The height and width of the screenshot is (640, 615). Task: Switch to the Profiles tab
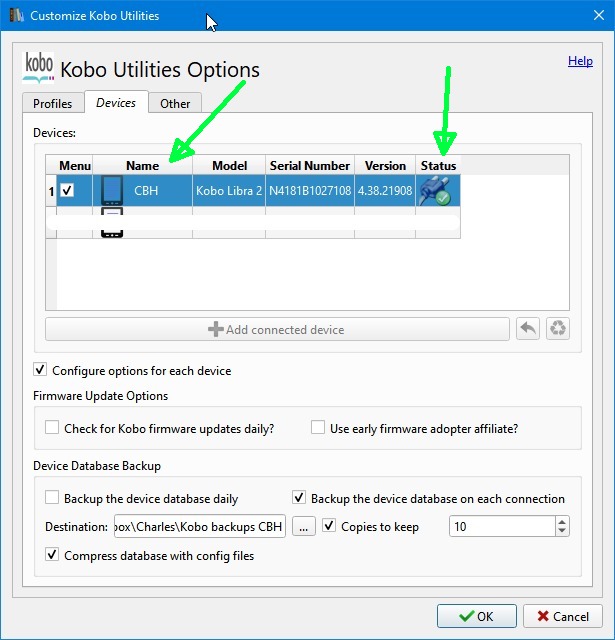click(x=53, y=103)
